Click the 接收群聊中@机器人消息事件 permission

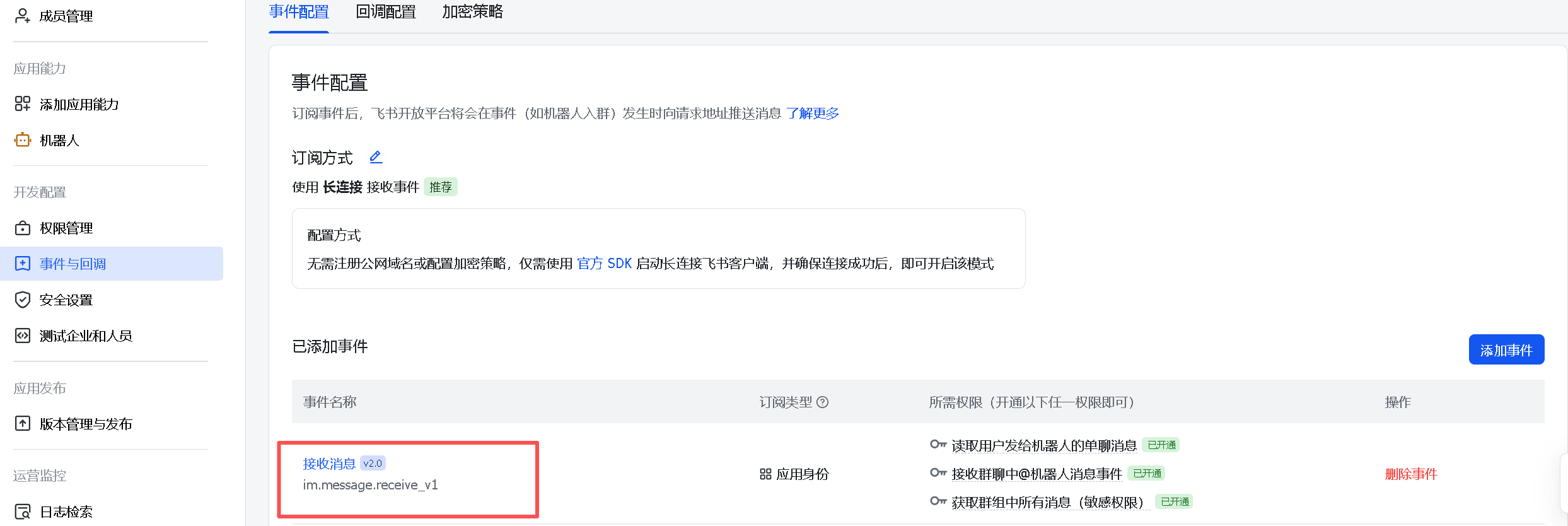[1037, 474]
